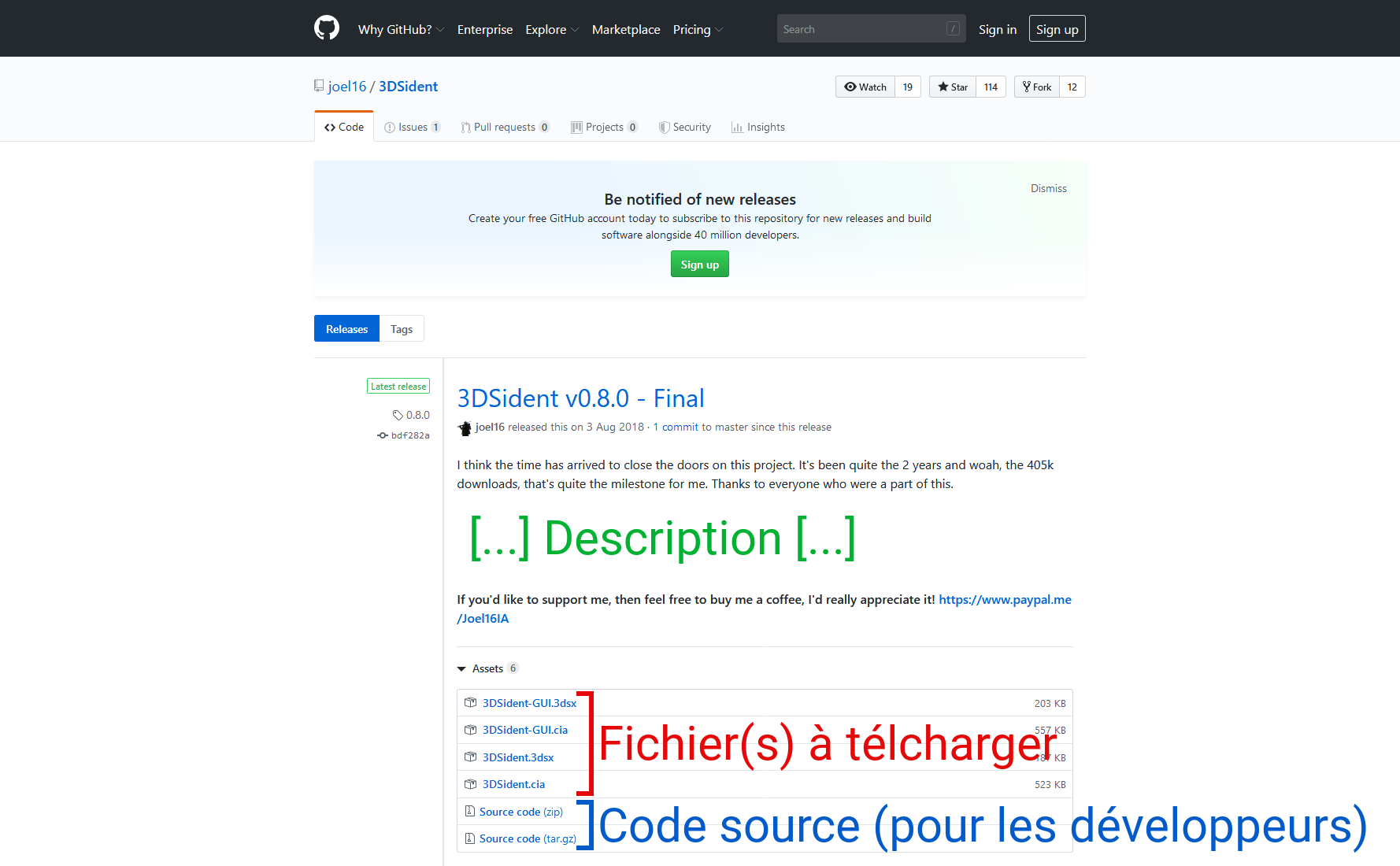Open the GitHub Octocat logo home

point(327,28)
